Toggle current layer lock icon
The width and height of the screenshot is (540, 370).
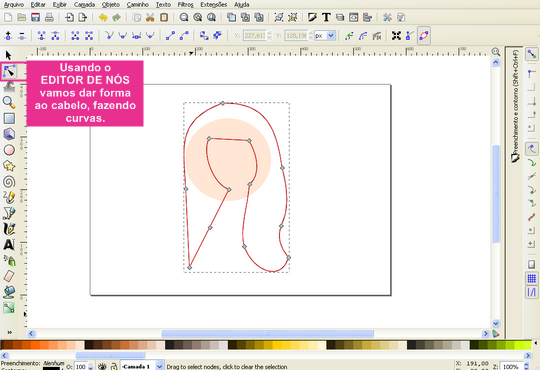114,367
